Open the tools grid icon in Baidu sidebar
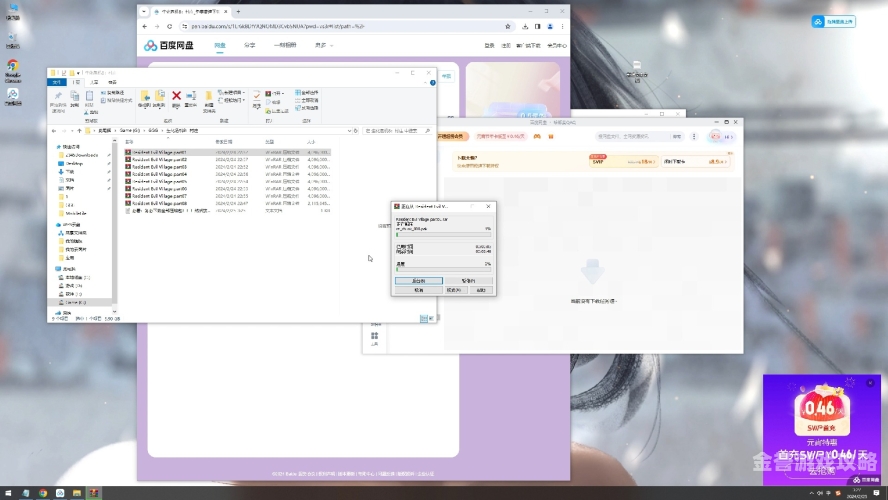This screenshot has width=888, height=500. pyautogui.click(x=374, y=336)
